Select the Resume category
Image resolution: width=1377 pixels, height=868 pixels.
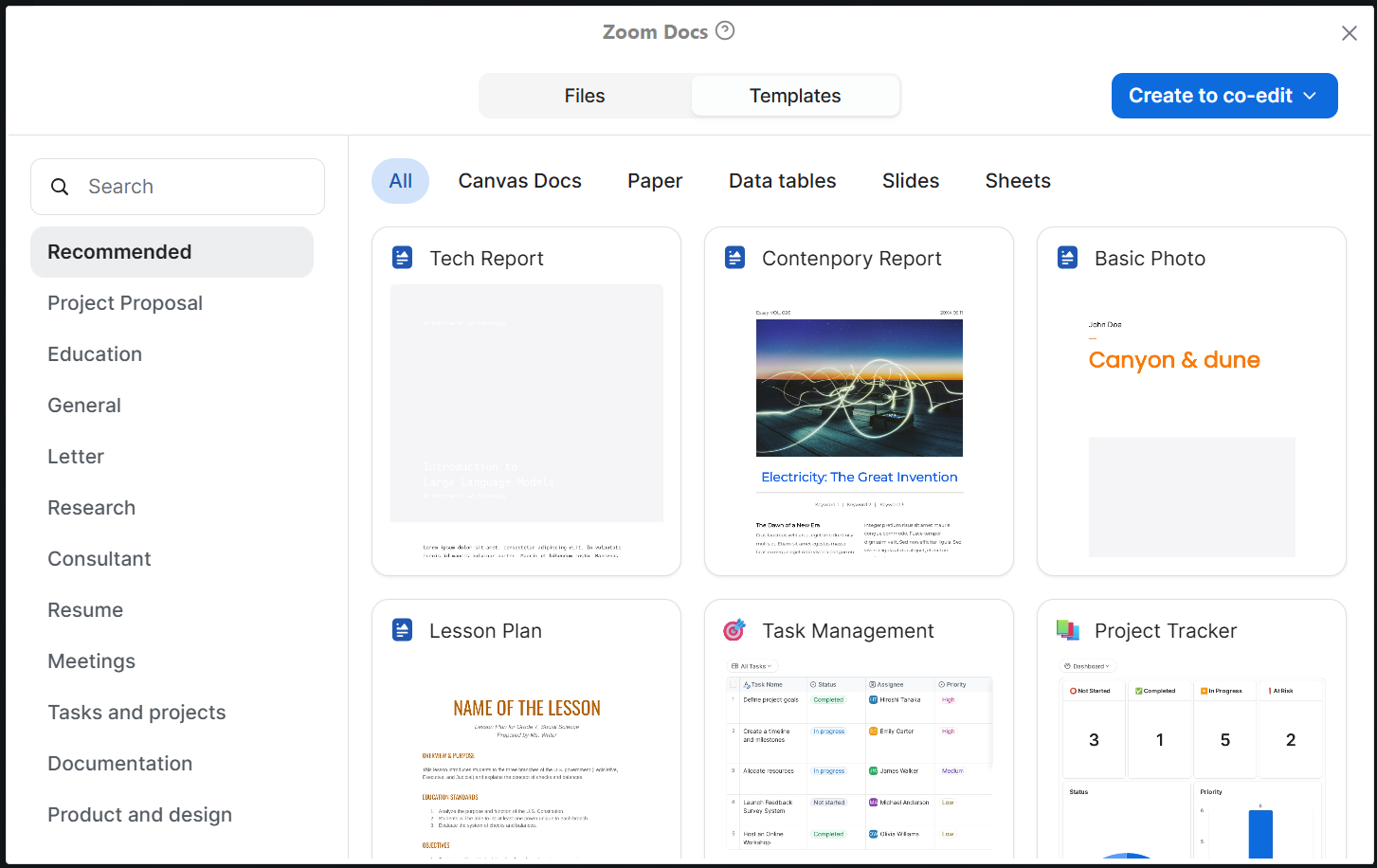[x=172, y=610]
